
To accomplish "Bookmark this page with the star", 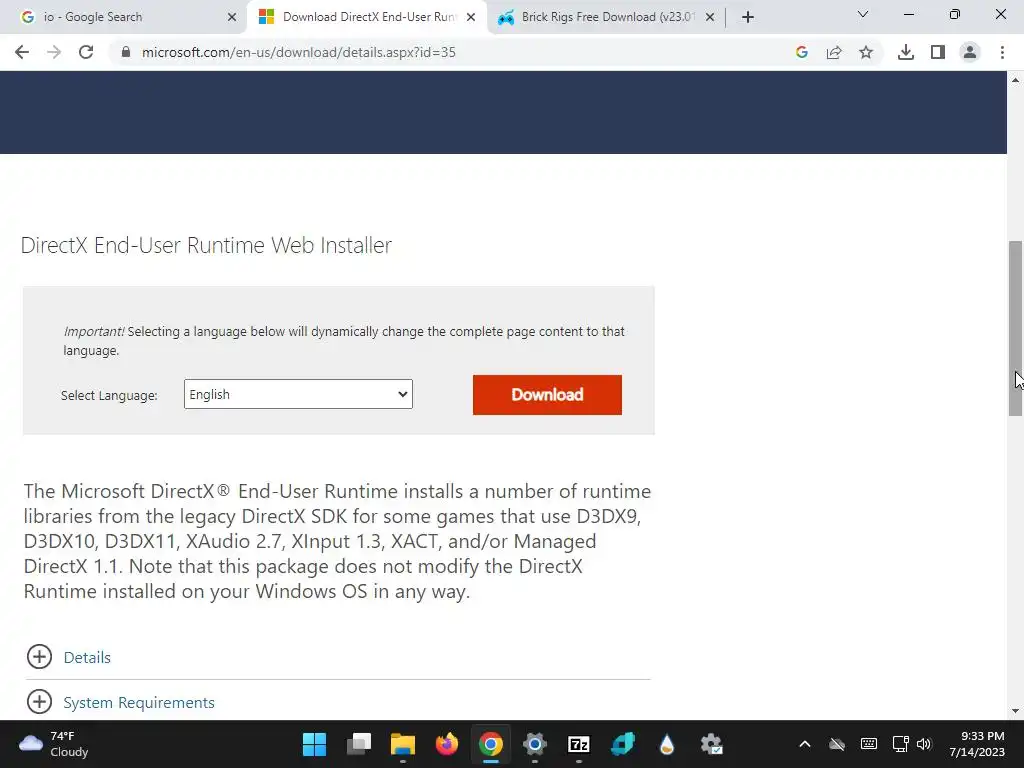I will tap(866, 52).
